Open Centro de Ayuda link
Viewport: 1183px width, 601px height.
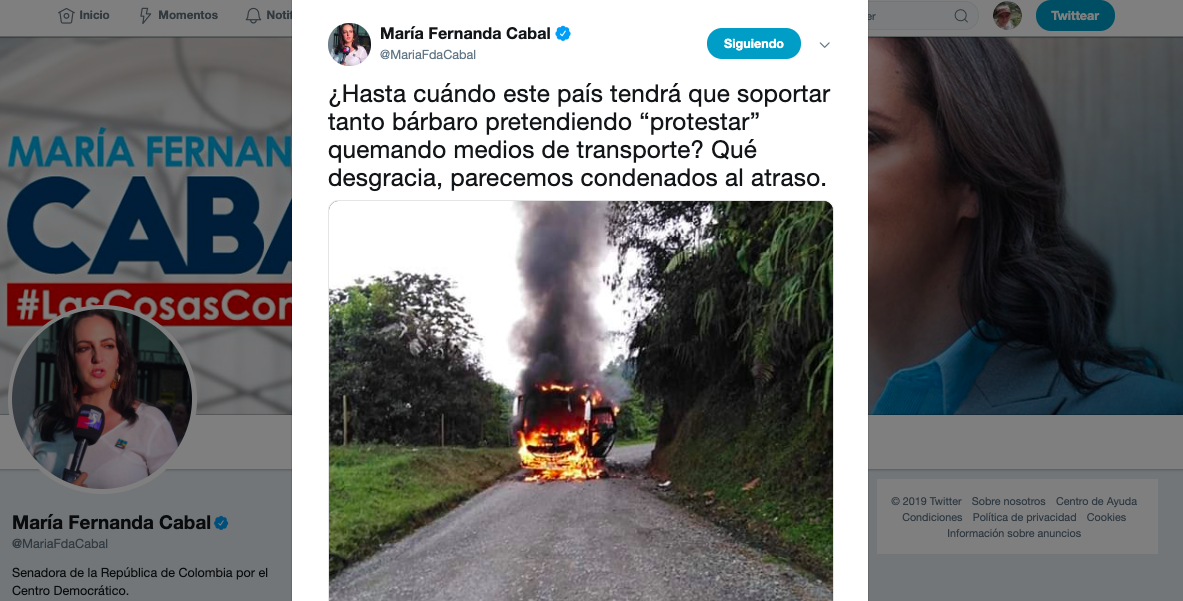click(1095, 501)
